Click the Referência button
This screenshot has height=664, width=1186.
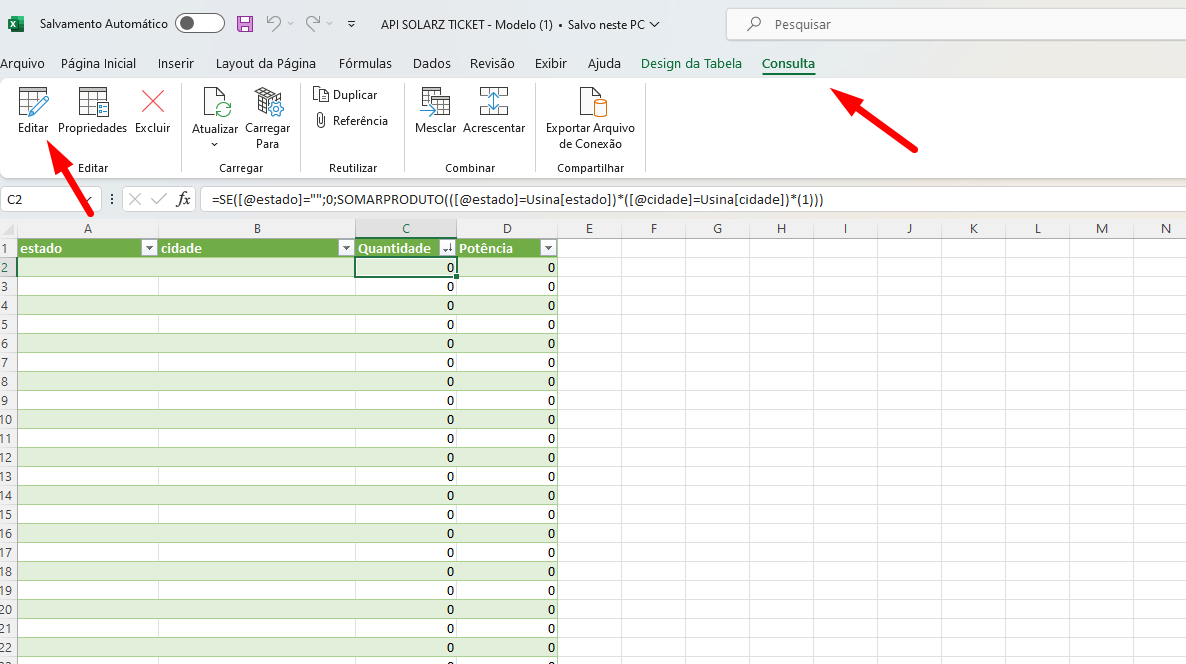[350, 121]
